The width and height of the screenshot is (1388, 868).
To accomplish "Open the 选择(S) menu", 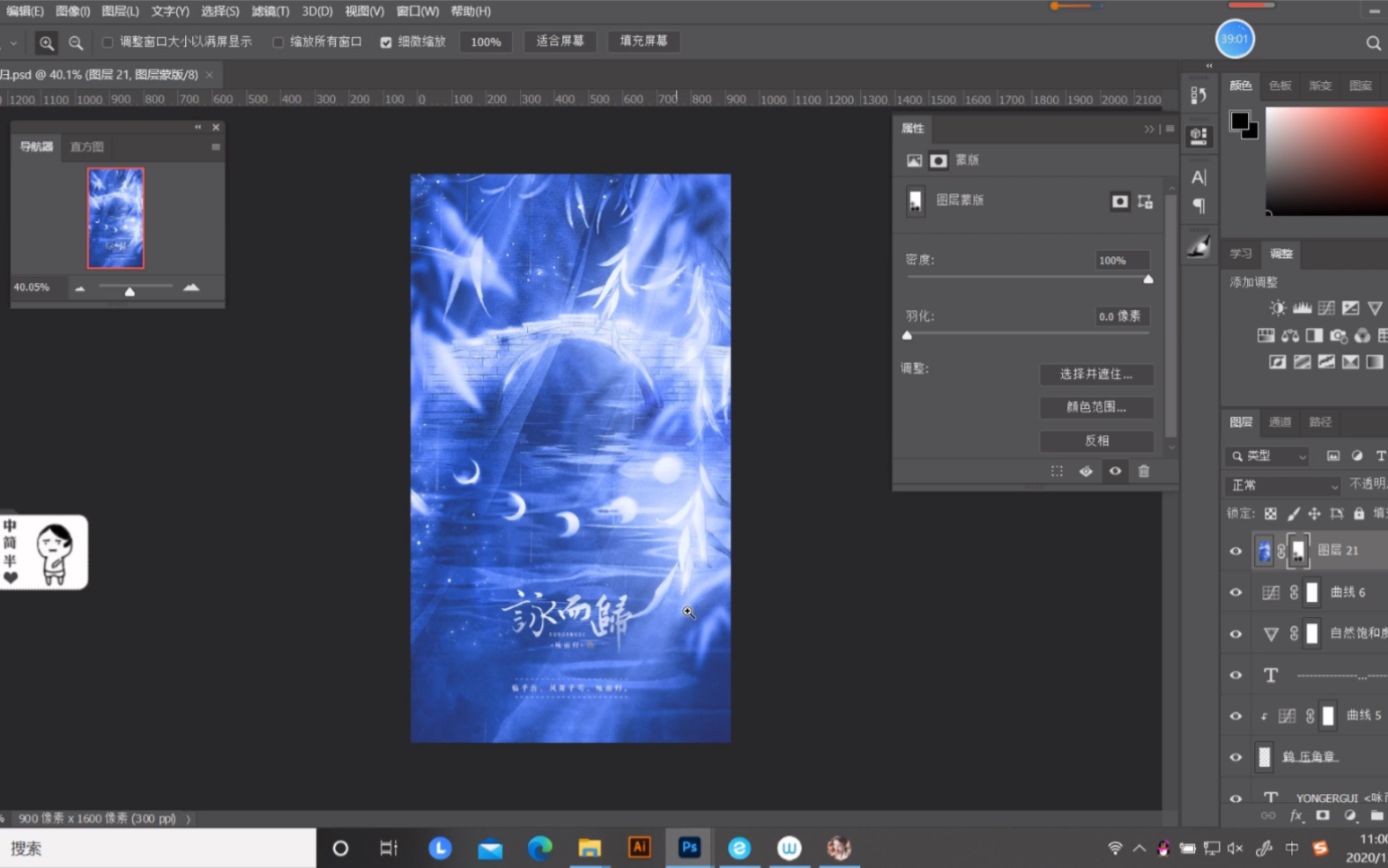I will (x=219, y=11).
